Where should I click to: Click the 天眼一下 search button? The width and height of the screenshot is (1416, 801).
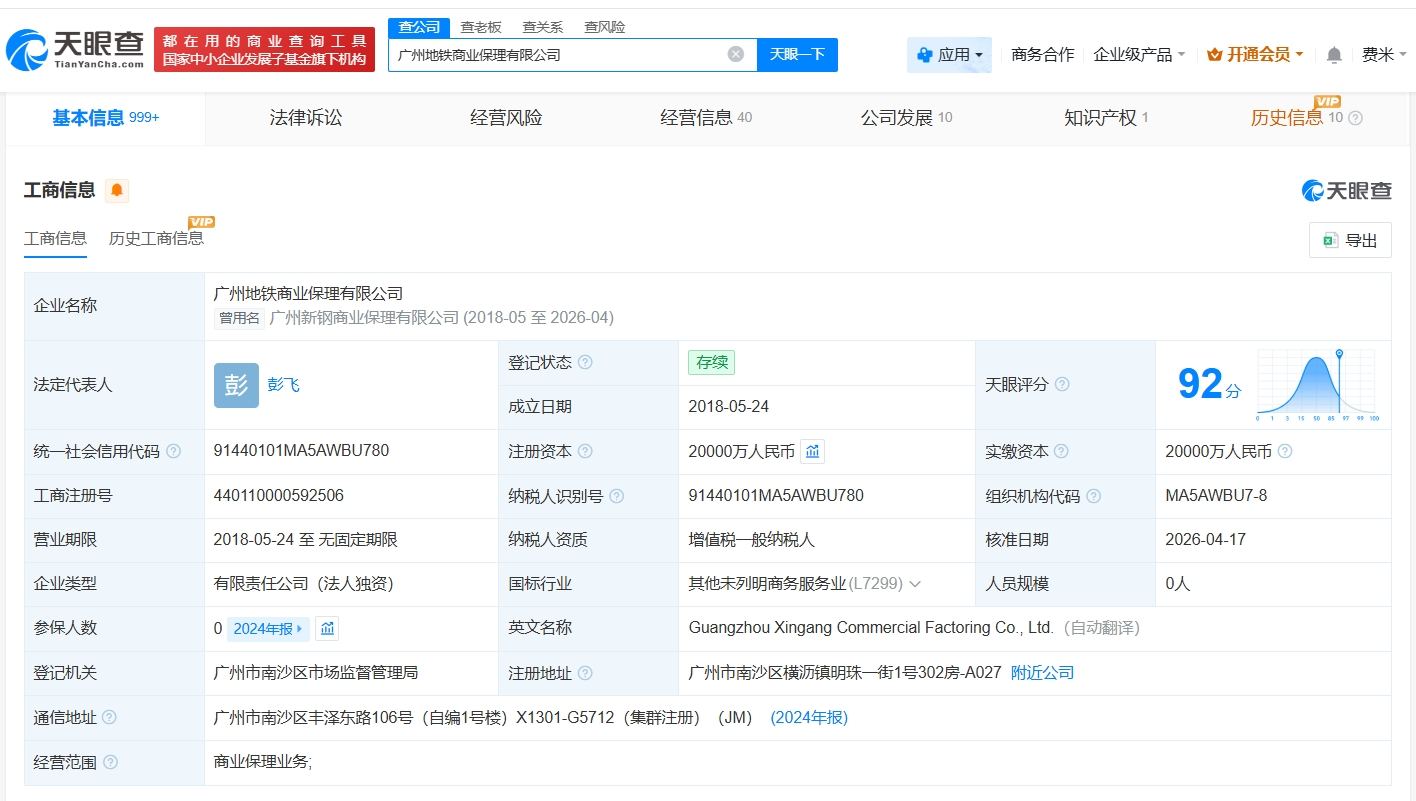797,55
